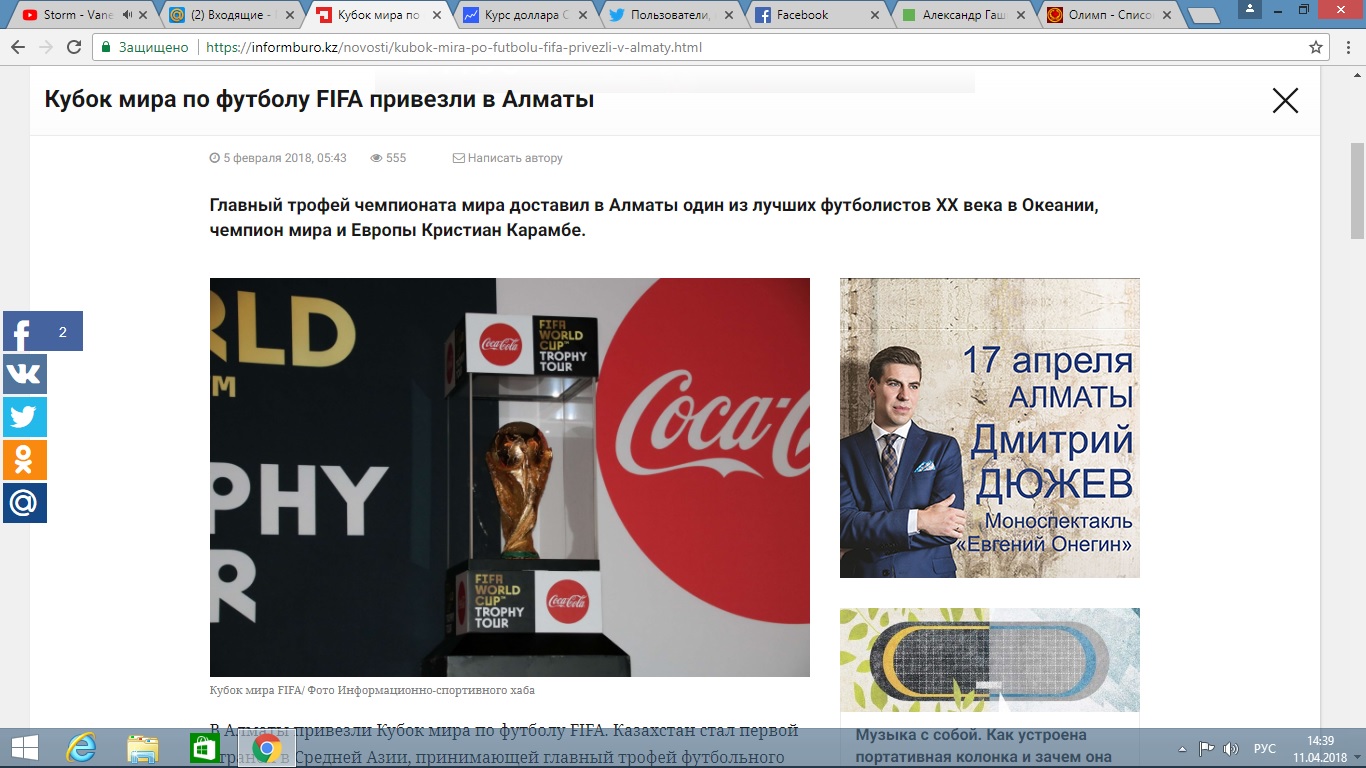Close the Александр Гаш tab
The width and height of the screenshot is (1366, 768).
[x=1021, y=15]
